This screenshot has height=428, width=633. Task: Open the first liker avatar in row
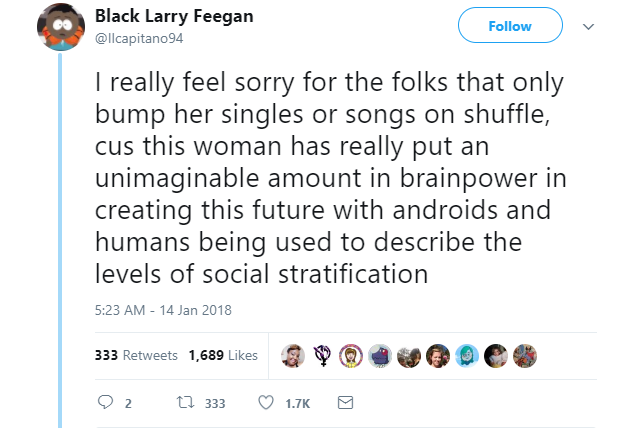pyautogui.click(x=293, y=355)
